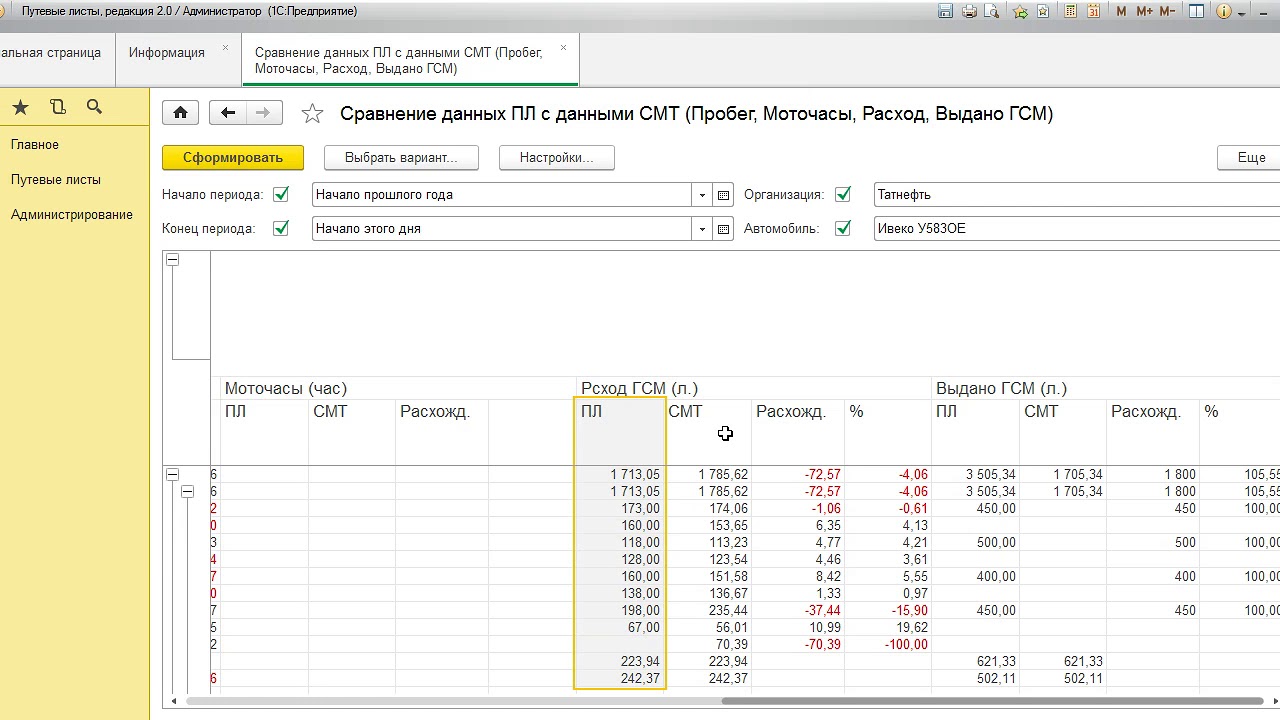Click the search magnifier in sidebar
The height and width of the screenshot is (720, 1280).
[x=94, y=108]
